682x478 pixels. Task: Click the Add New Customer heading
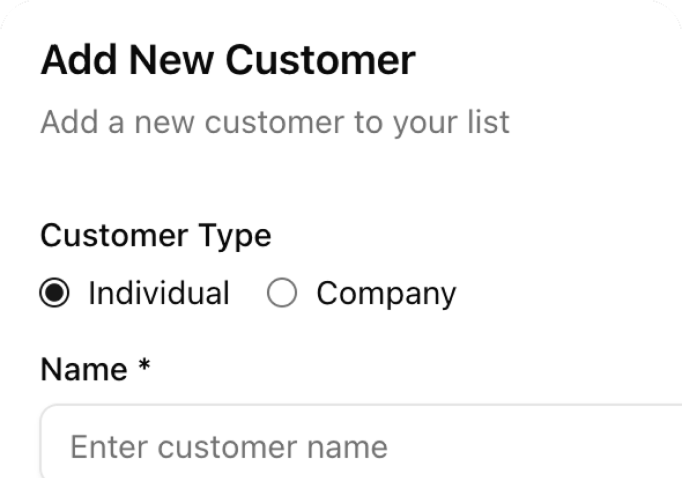[x=228, y=61]
